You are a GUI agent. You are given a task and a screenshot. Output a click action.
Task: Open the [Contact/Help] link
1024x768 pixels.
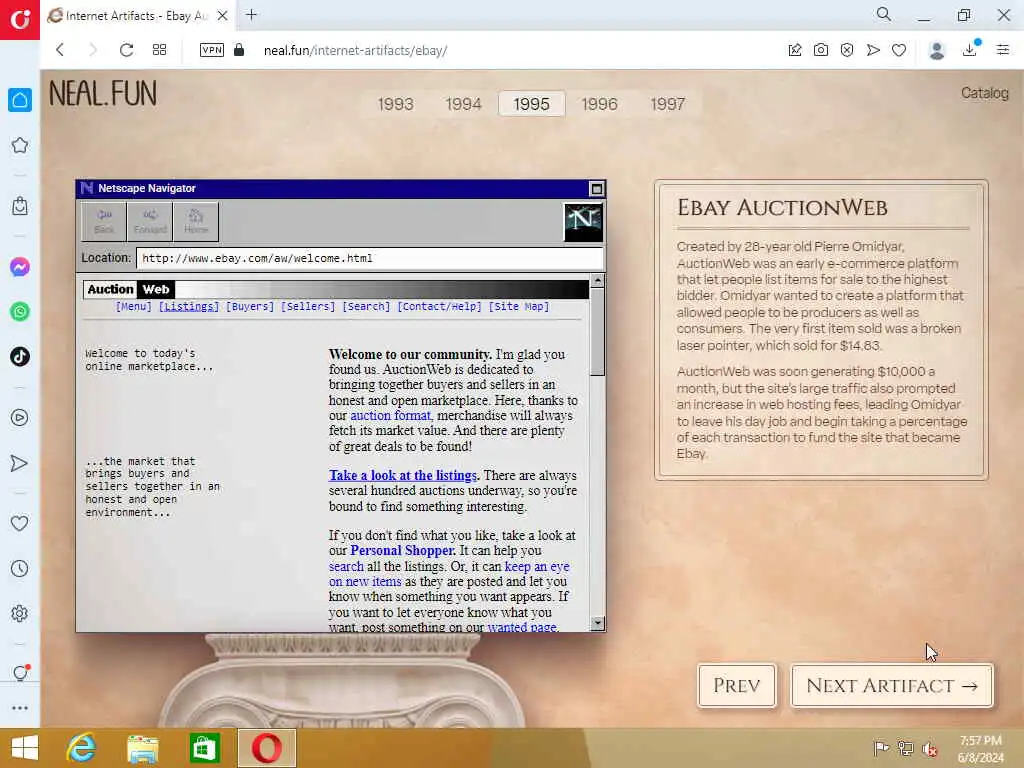(440, 306)
